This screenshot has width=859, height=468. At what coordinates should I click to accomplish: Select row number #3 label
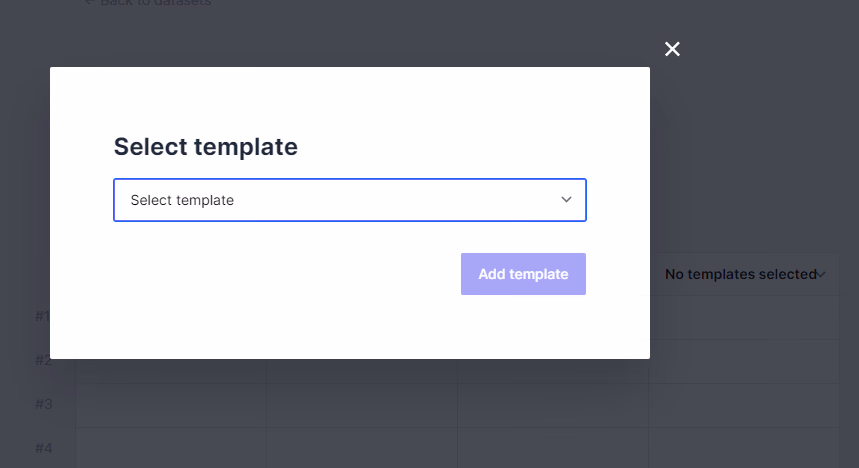[43, 404]
